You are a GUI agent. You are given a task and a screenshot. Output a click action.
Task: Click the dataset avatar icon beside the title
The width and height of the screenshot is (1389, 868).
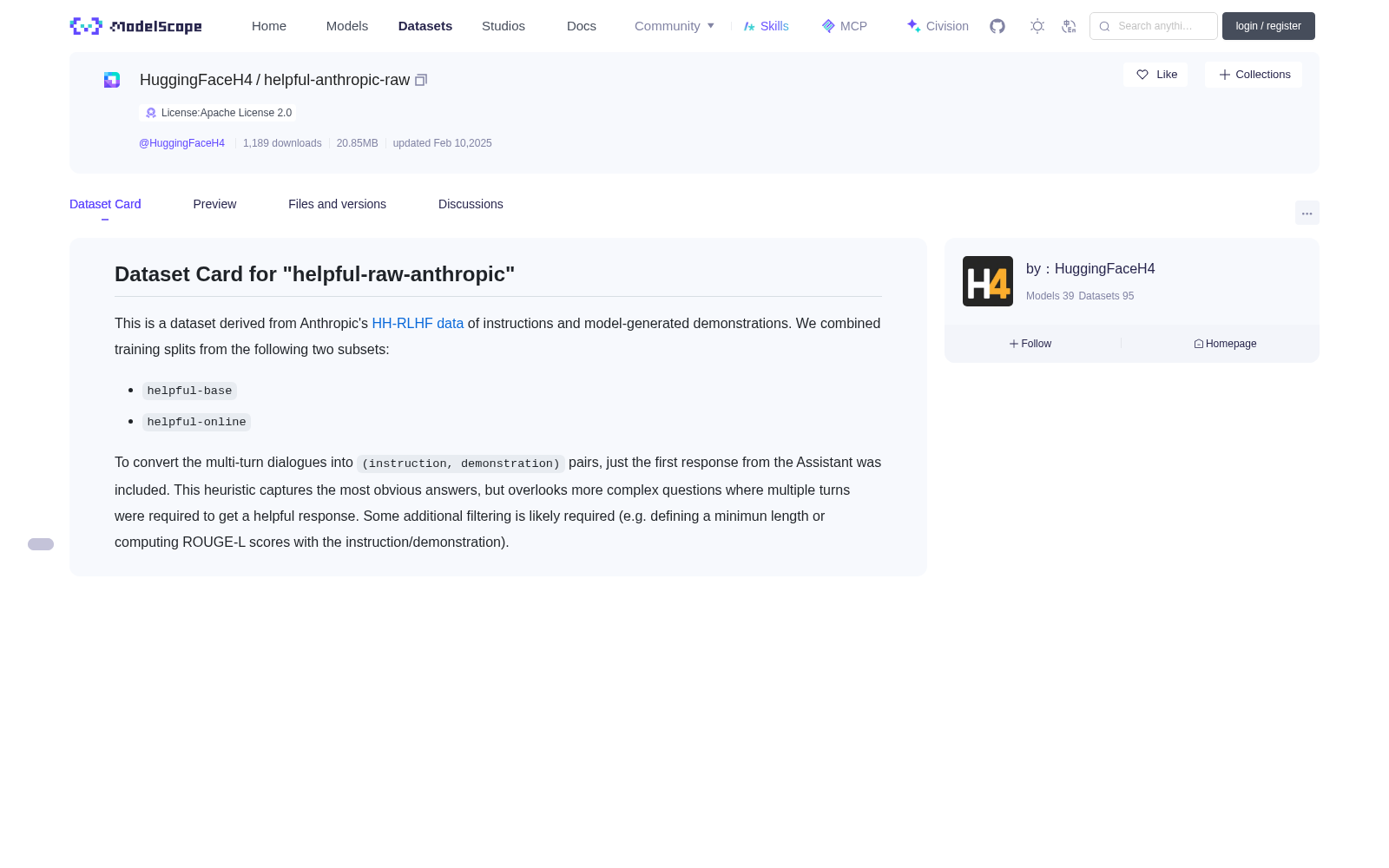(112, 80)
